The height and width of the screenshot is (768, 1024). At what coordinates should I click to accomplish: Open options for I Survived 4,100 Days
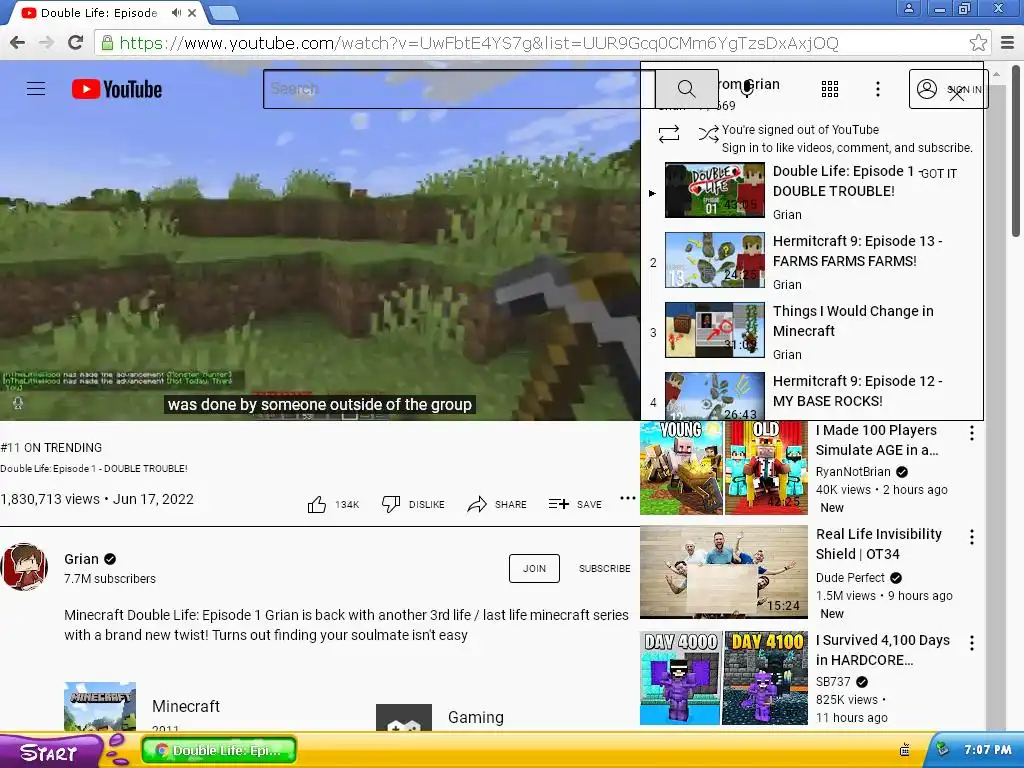tap(972, 643)
